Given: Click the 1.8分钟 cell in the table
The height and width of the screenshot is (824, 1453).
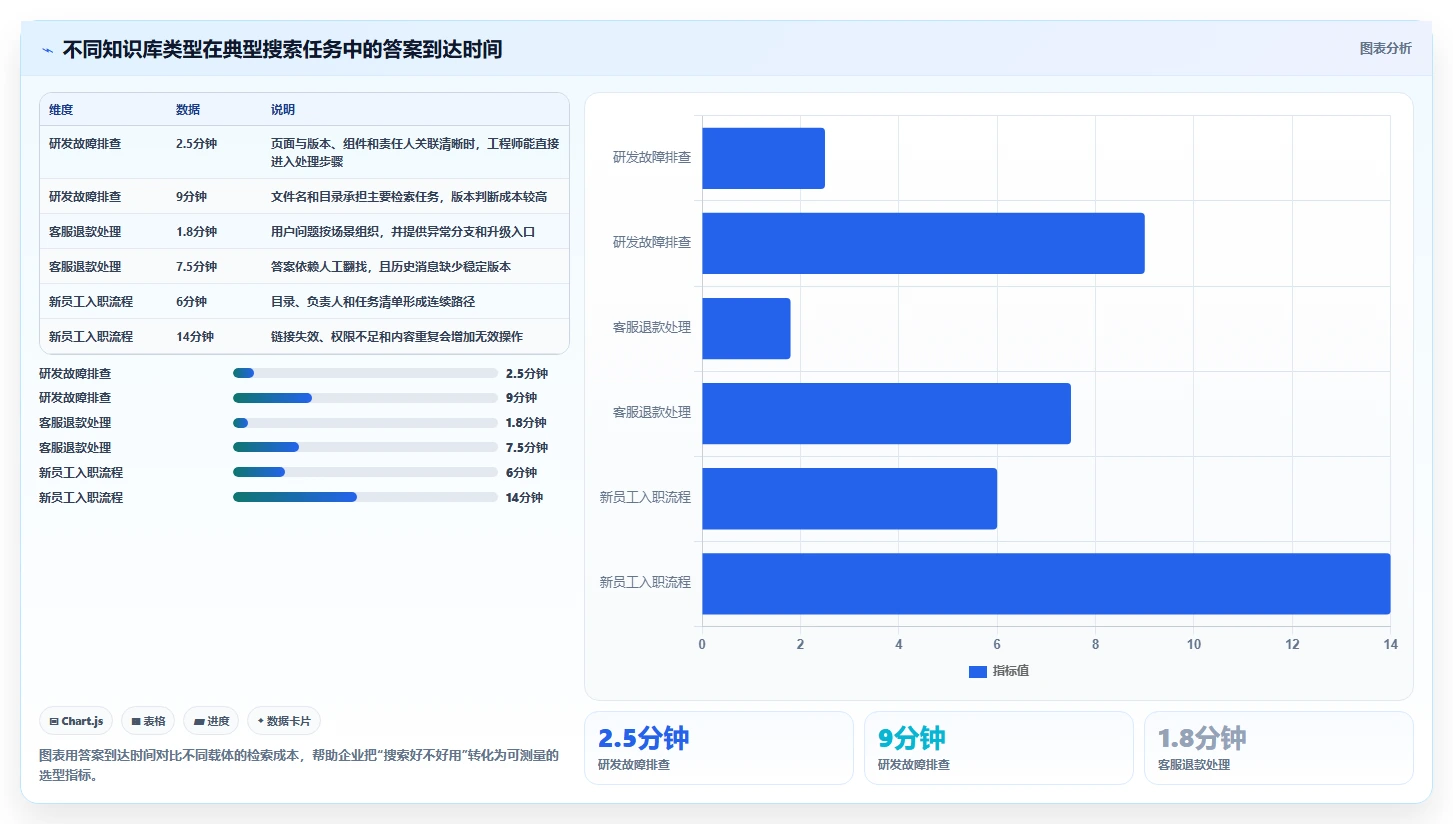Looking at the screenshot, I should [x=196, y=231].
